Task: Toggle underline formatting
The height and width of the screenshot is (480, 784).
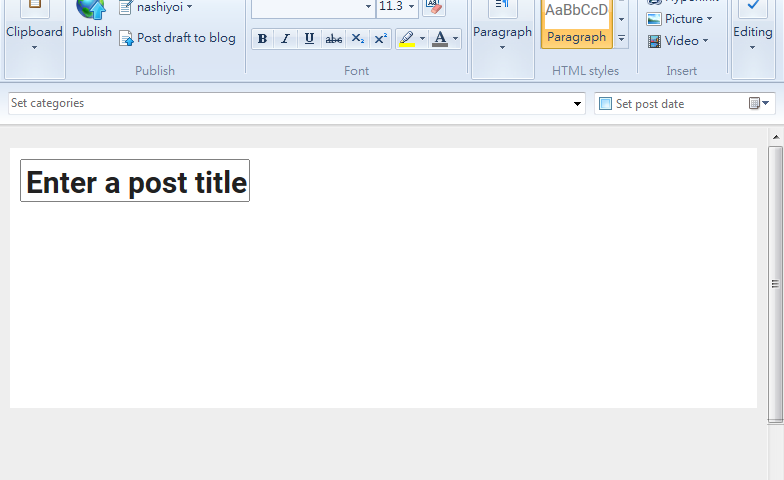Action: point(310,39)
